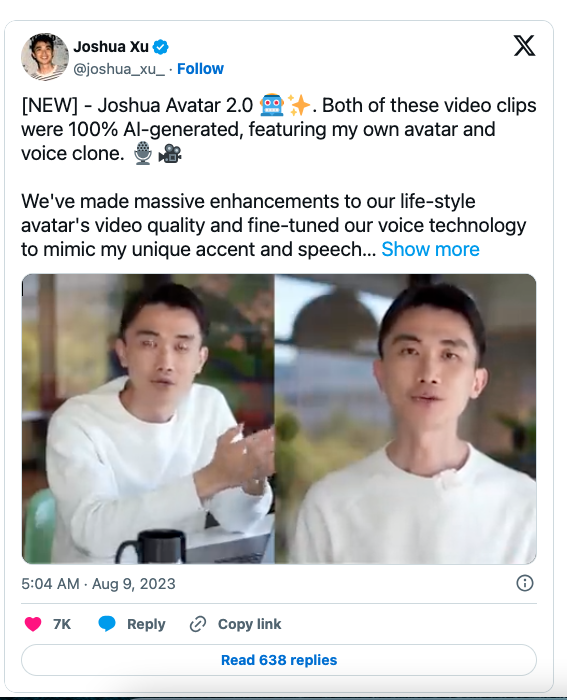Click the Copy link text

(250, 624)
